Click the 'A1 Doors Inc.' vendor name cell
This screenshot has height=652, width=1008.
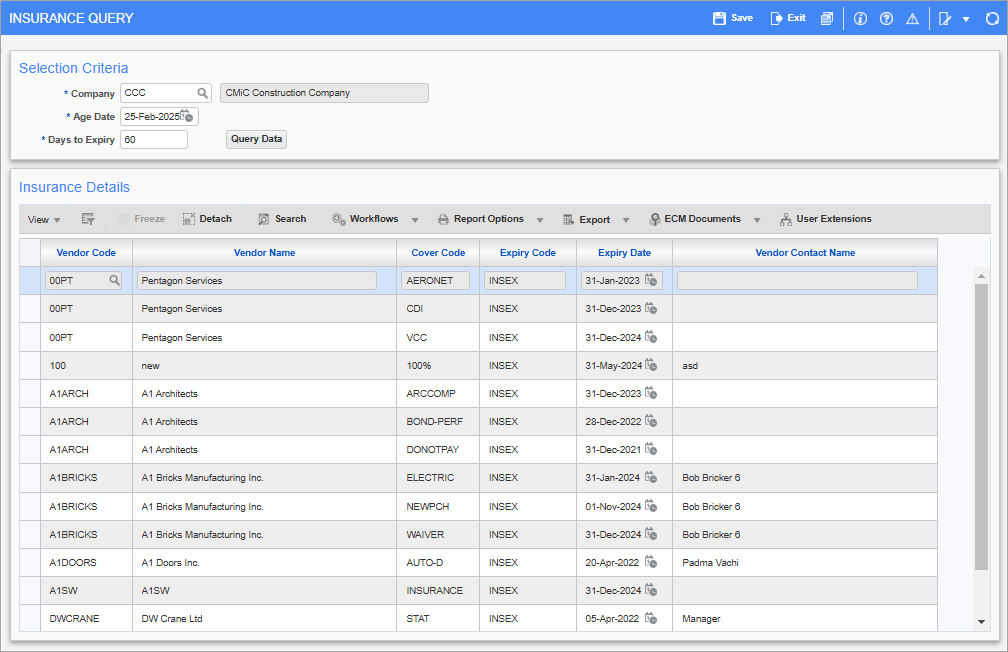click(x=264, y=563)
